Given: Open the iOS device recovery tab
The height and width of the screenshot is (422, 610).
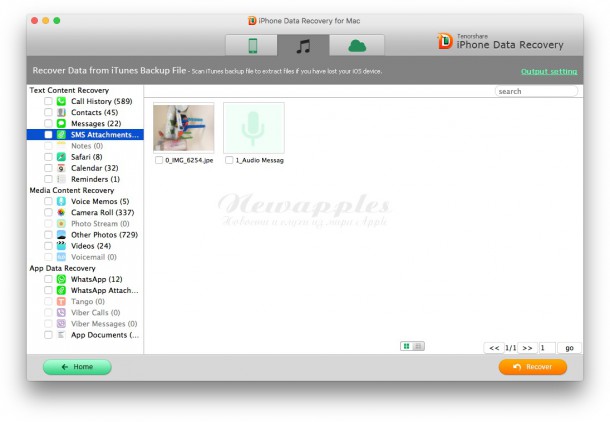Looking at the screenshot, I should pos(251,46).
